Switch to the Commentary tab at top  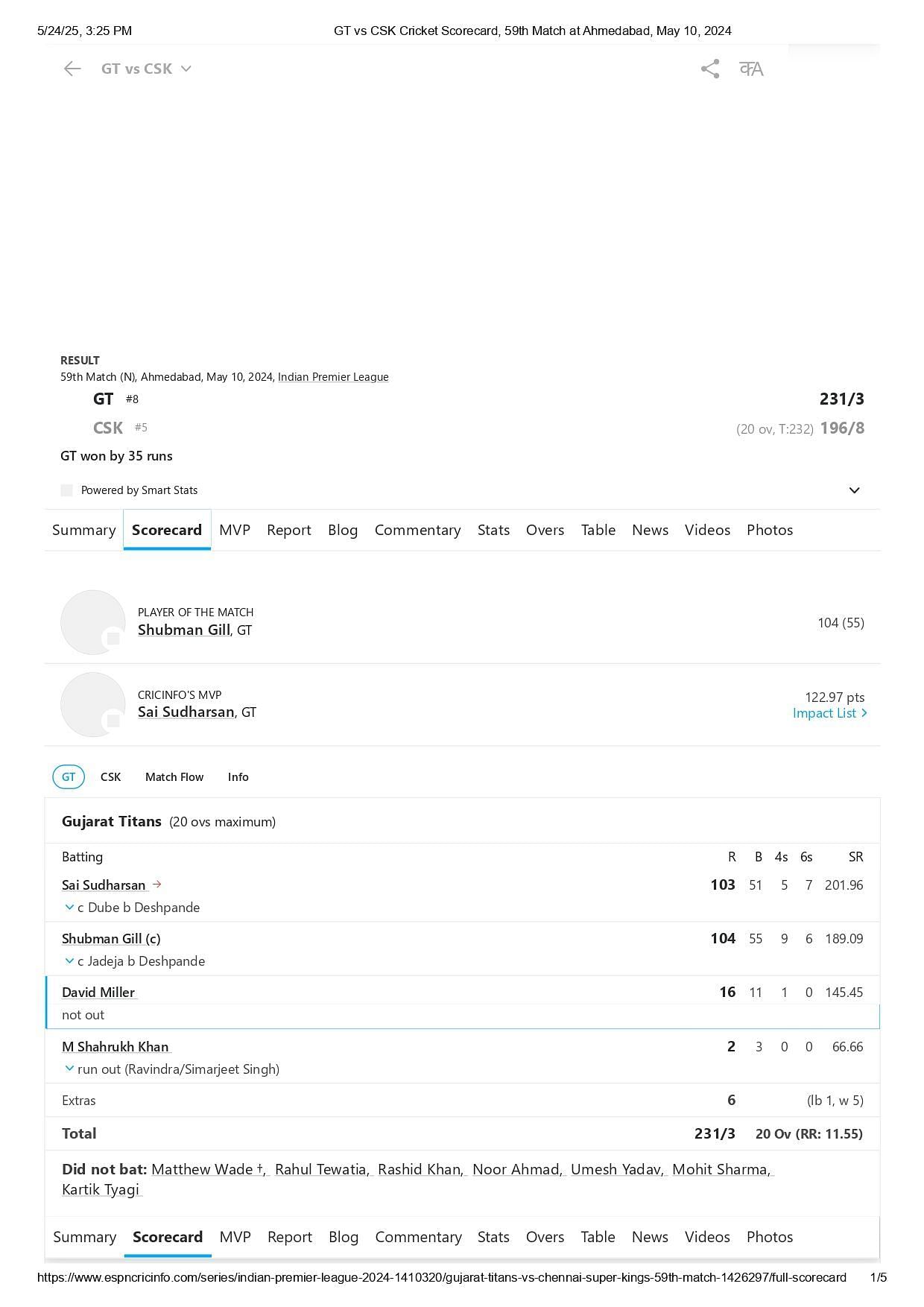pyautogui.click(x=417, y=530)
